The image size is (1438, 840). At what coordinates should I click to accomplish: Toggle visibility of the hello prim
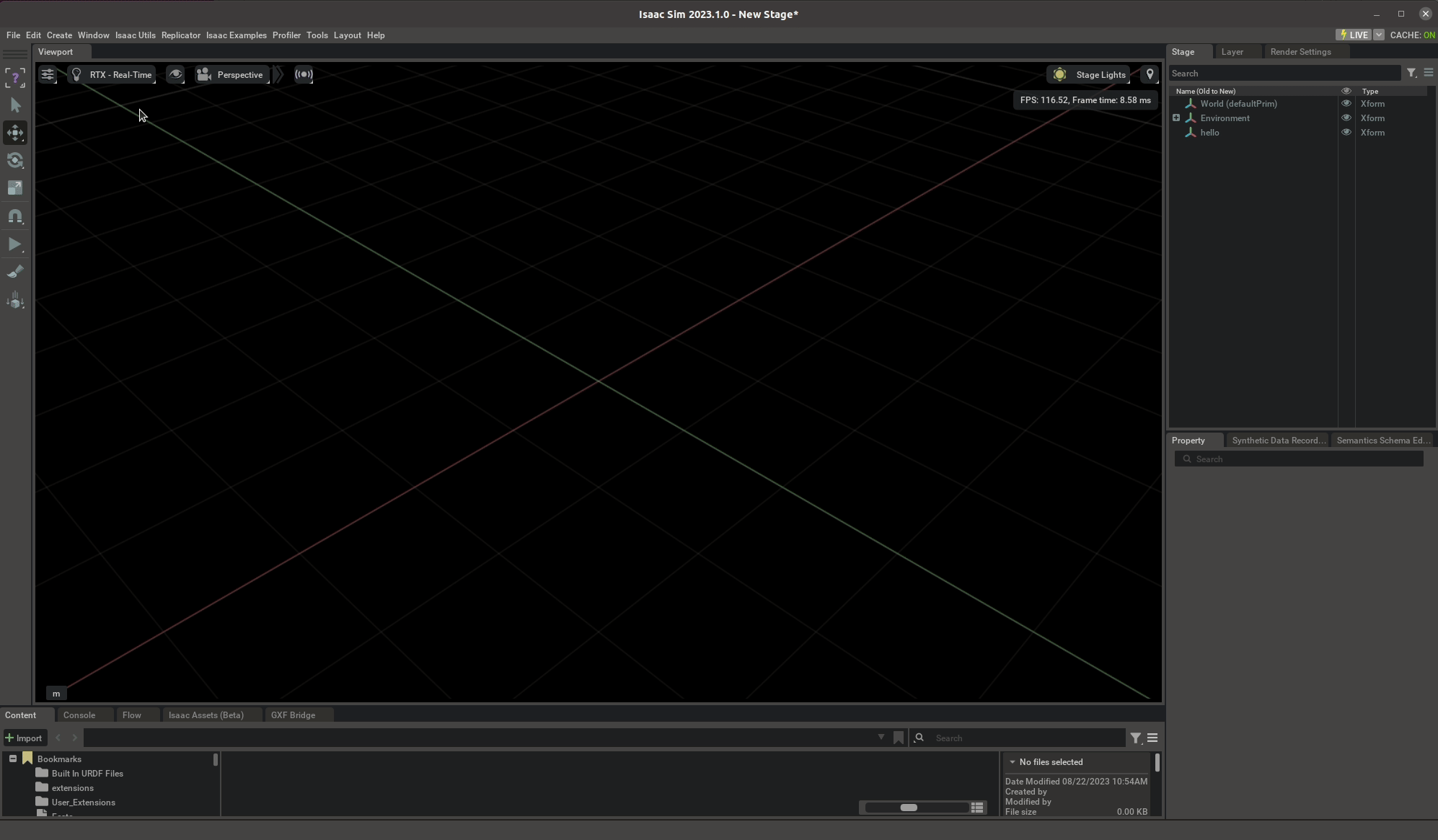(x=1346, y=133)
